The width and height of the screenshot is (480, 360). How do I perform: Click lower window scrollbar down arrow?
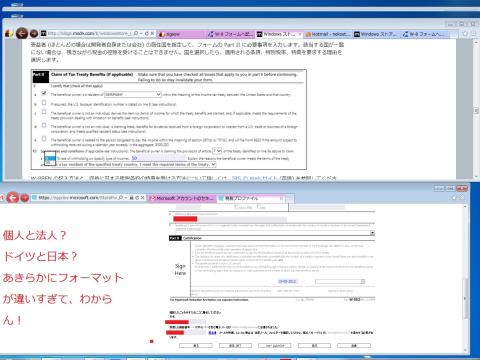[x=465, y=350]
